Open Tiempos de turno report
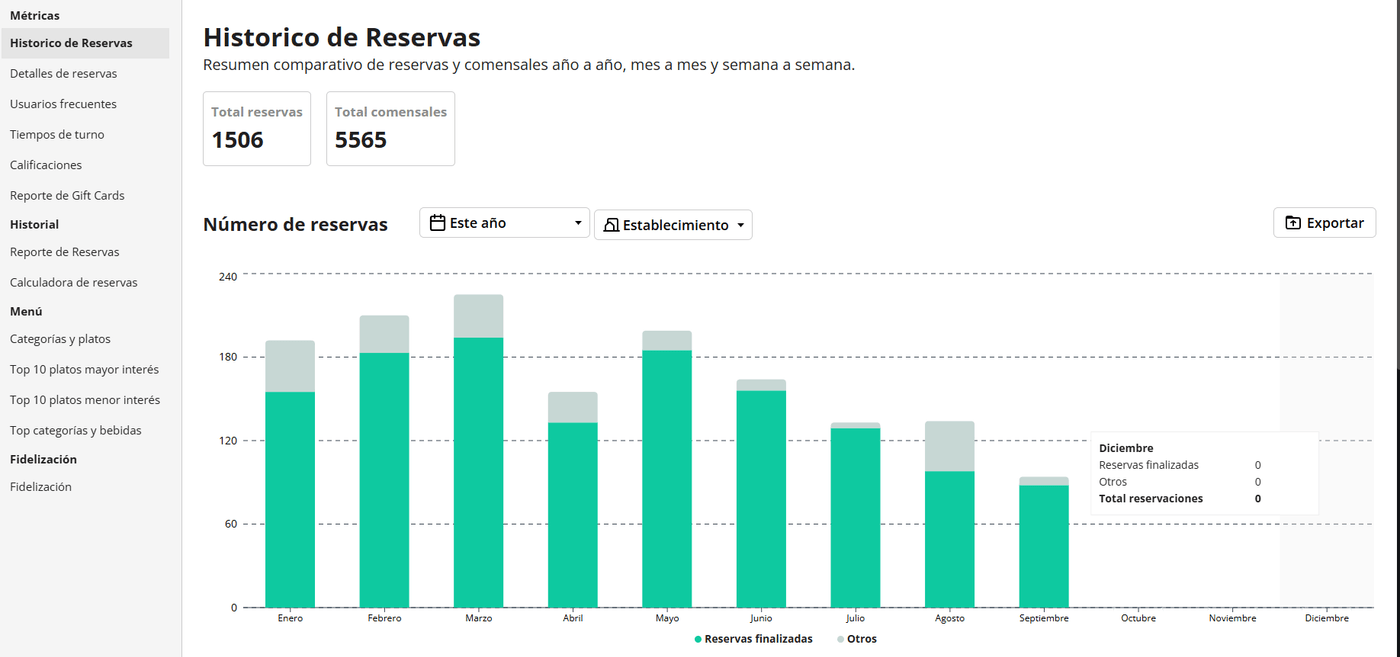The width and height of the screenshot is (1400, 657). click(57, 135)
